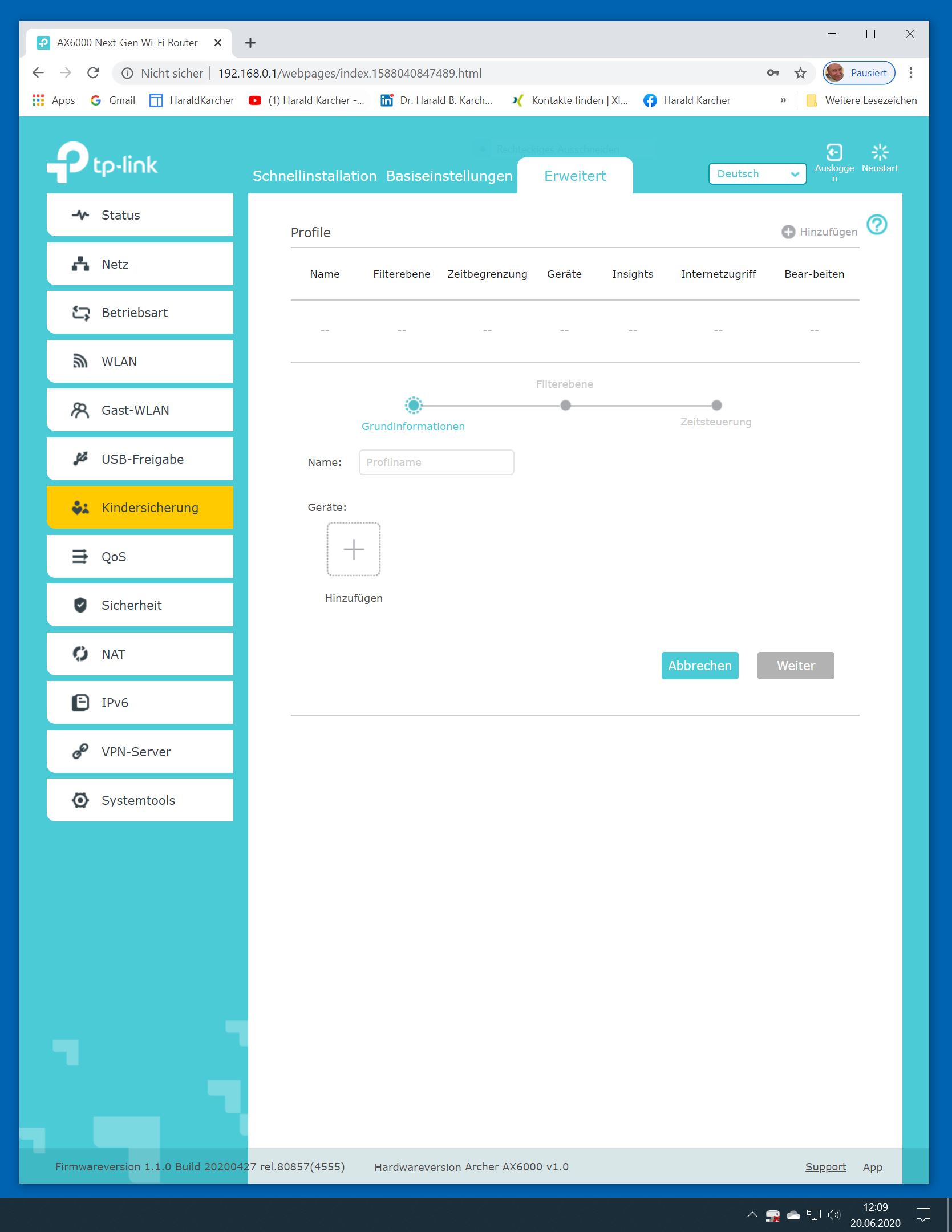The width and height of the screenshot is (952, 1232).
Task: Click the Abbrechen button
Action: tap(700, 666)
